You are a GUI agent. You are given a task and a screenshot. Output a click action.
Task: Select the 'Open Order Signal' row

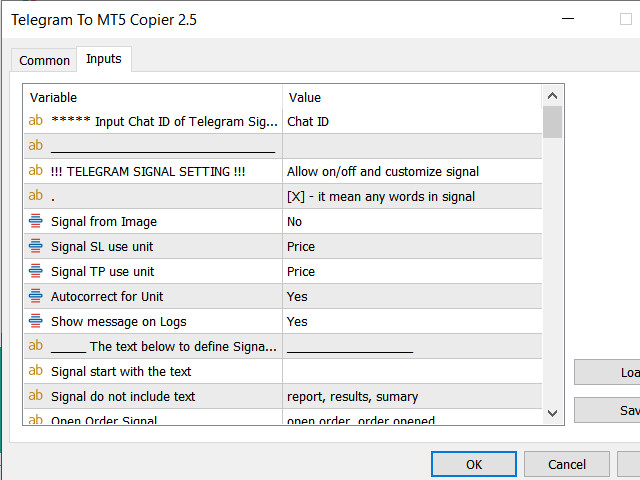(x=283, y=417)
